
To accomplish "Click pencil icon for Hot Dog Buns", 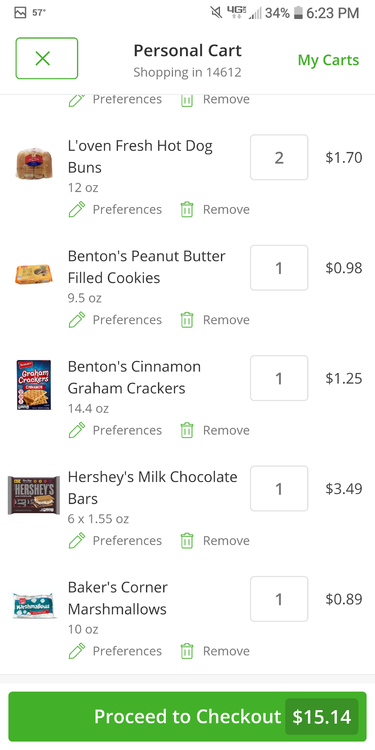I will [77, 210].
